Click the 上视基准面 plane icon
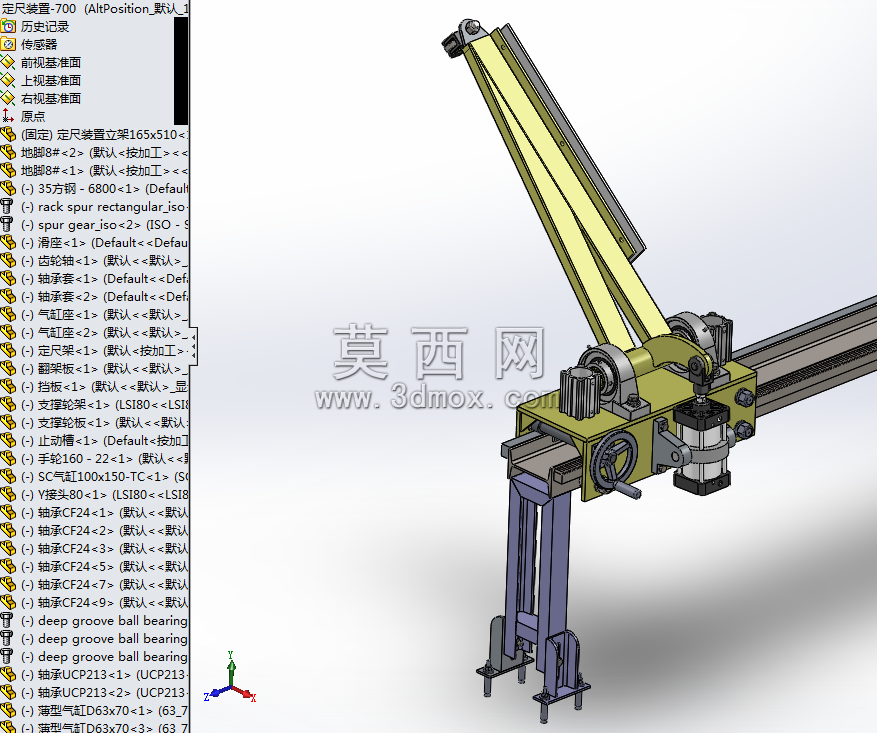 (8, 80)
